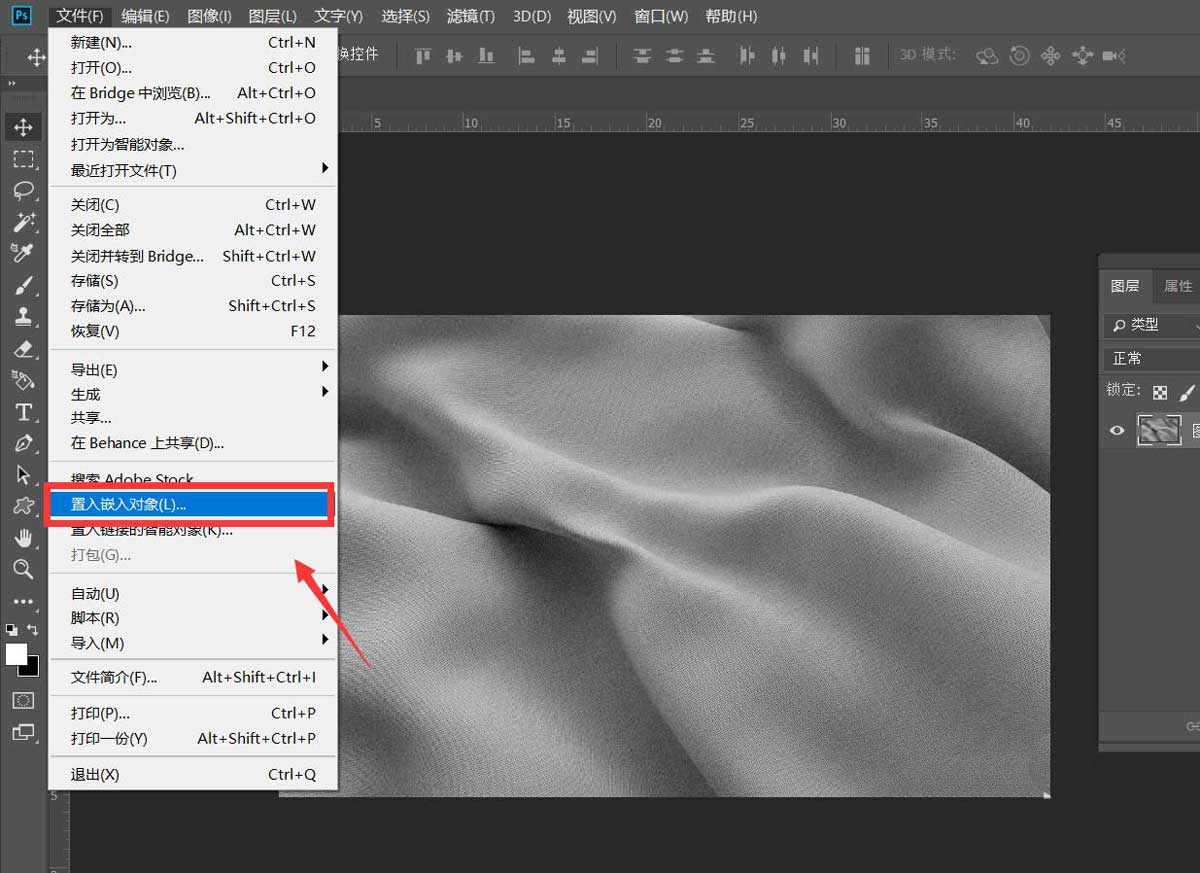Open the 滤镜(T) menu

470,16
